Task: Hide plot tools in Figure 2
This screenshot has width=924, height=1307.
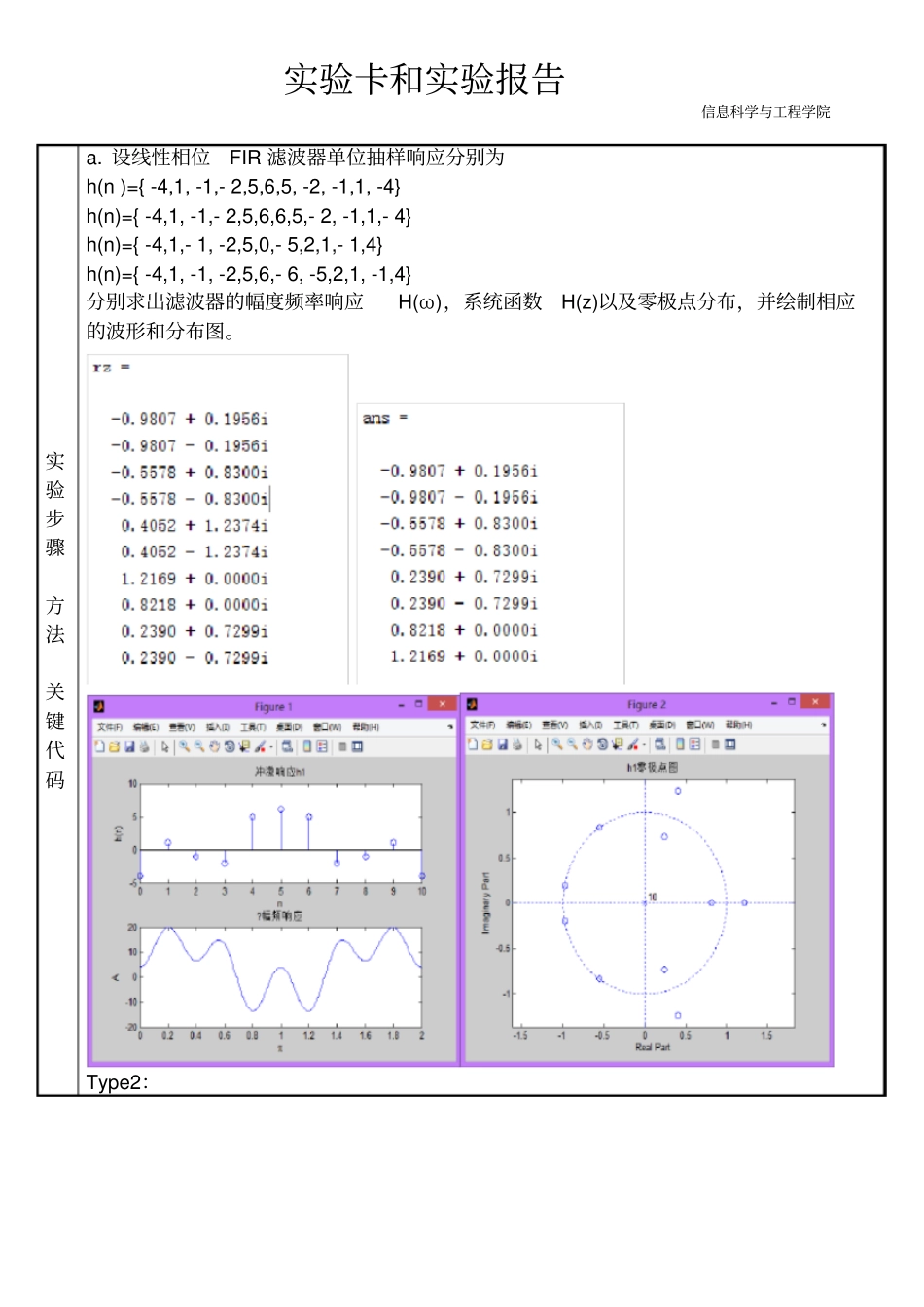Action: [x=716, y=744]
